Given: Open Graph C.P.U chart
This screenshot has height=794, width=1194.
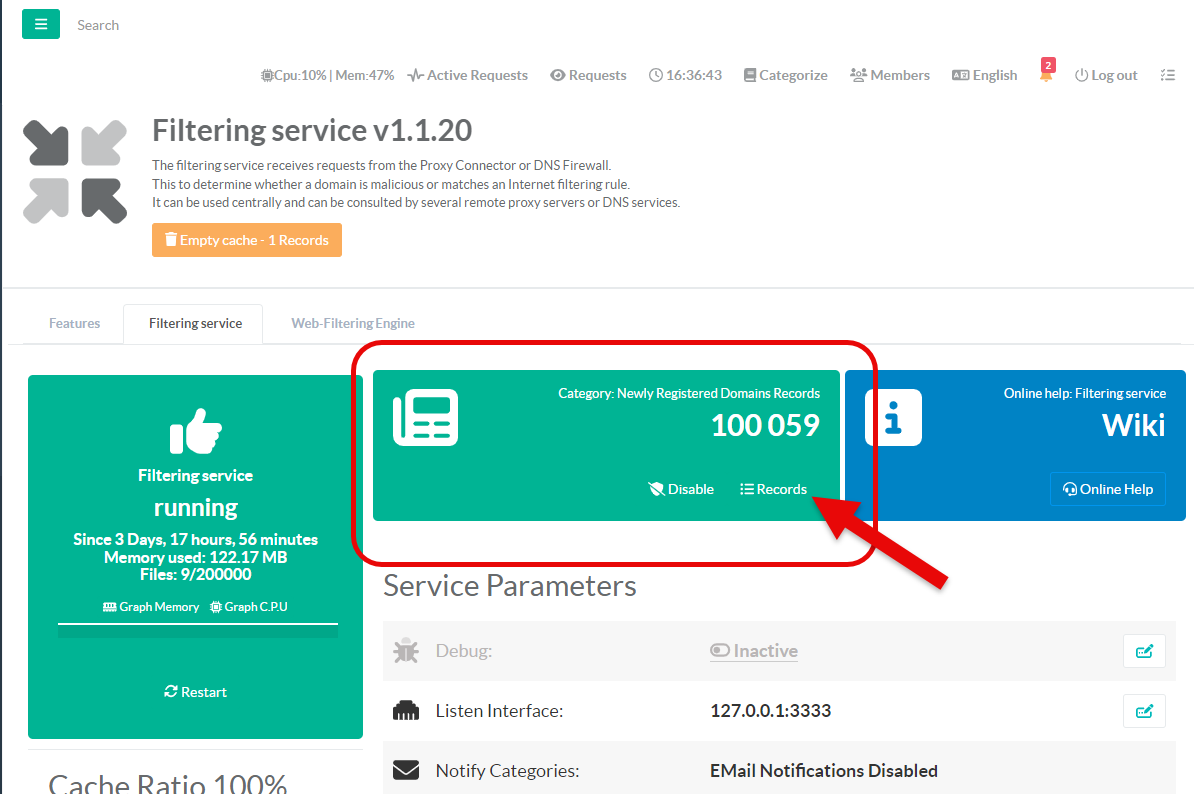Looking at the screenshot, I should [248, 607].
